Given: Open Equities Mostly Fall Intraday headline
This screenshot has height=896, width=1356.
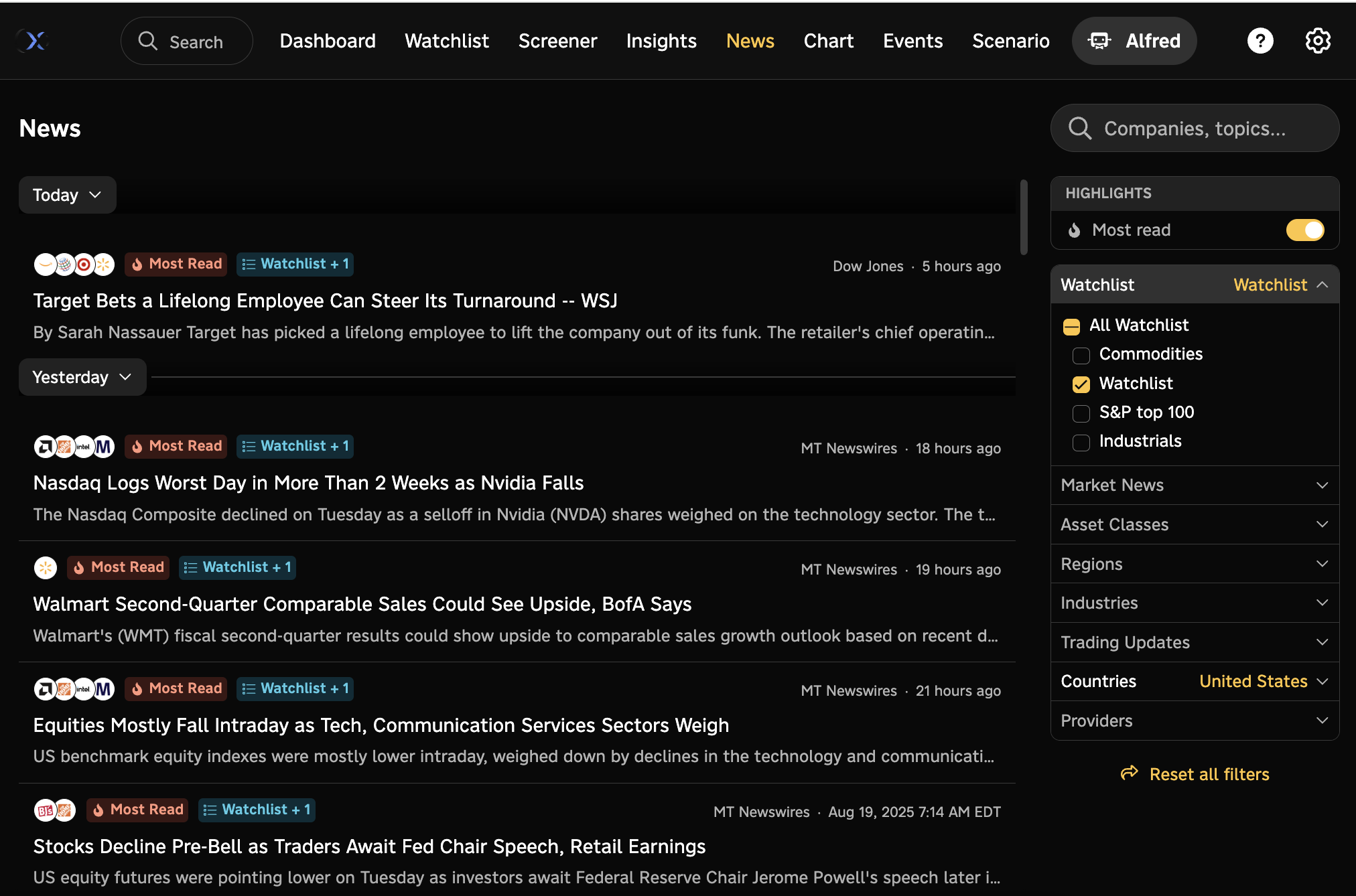Looking at the screenshot, I should [381, 725].
